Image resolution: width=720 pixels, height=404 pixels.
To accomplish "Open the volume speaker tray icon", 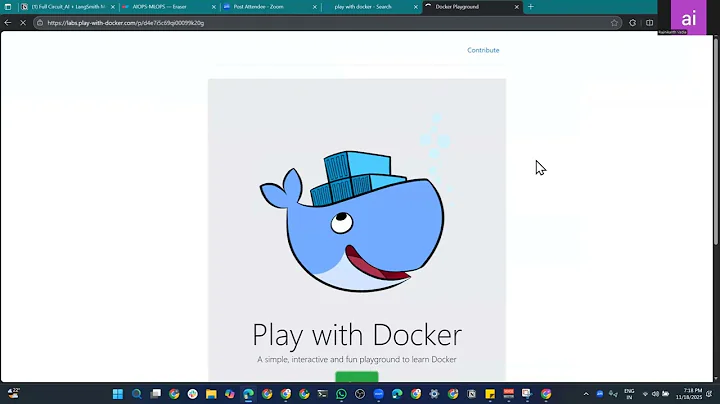I will 655,394.
